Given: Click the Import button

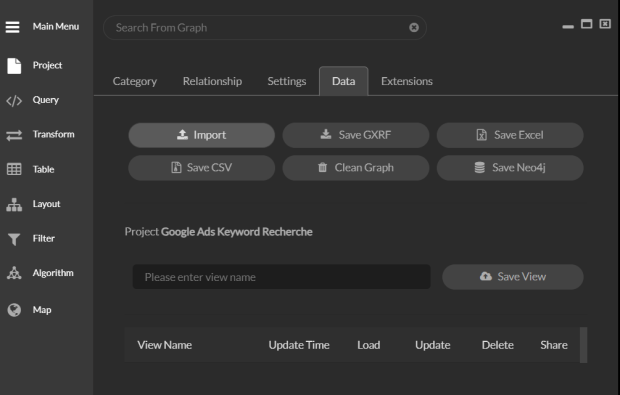Looking at the screenshot, I should [x=202, y=135].
